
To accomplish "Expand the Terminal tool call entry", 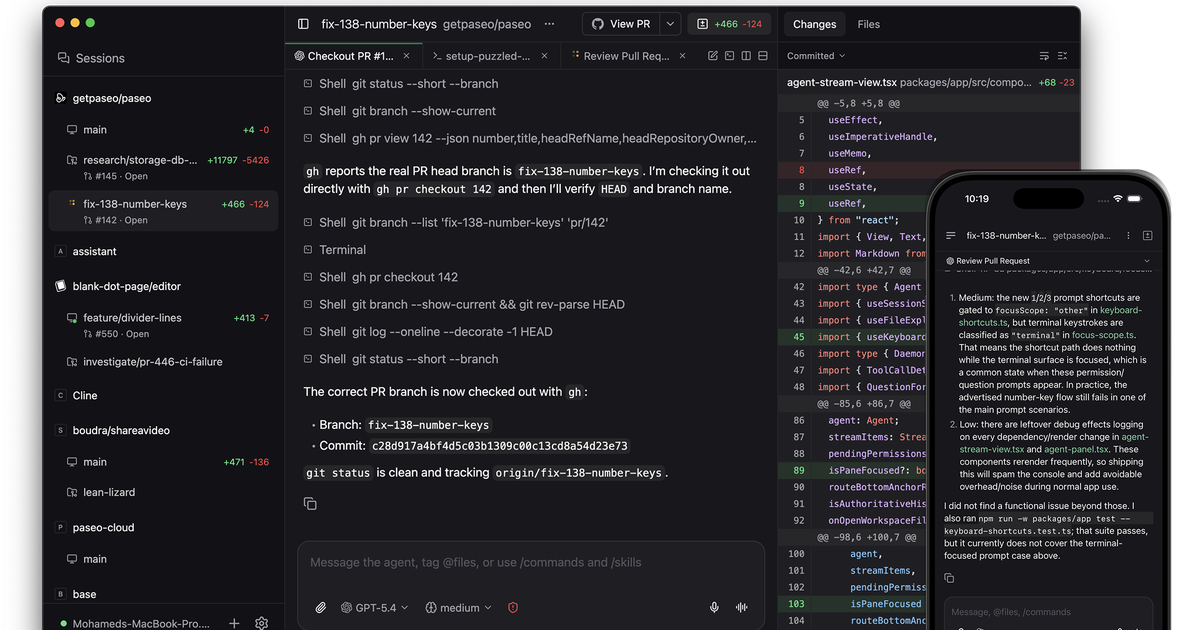I will tap(335, 250).
